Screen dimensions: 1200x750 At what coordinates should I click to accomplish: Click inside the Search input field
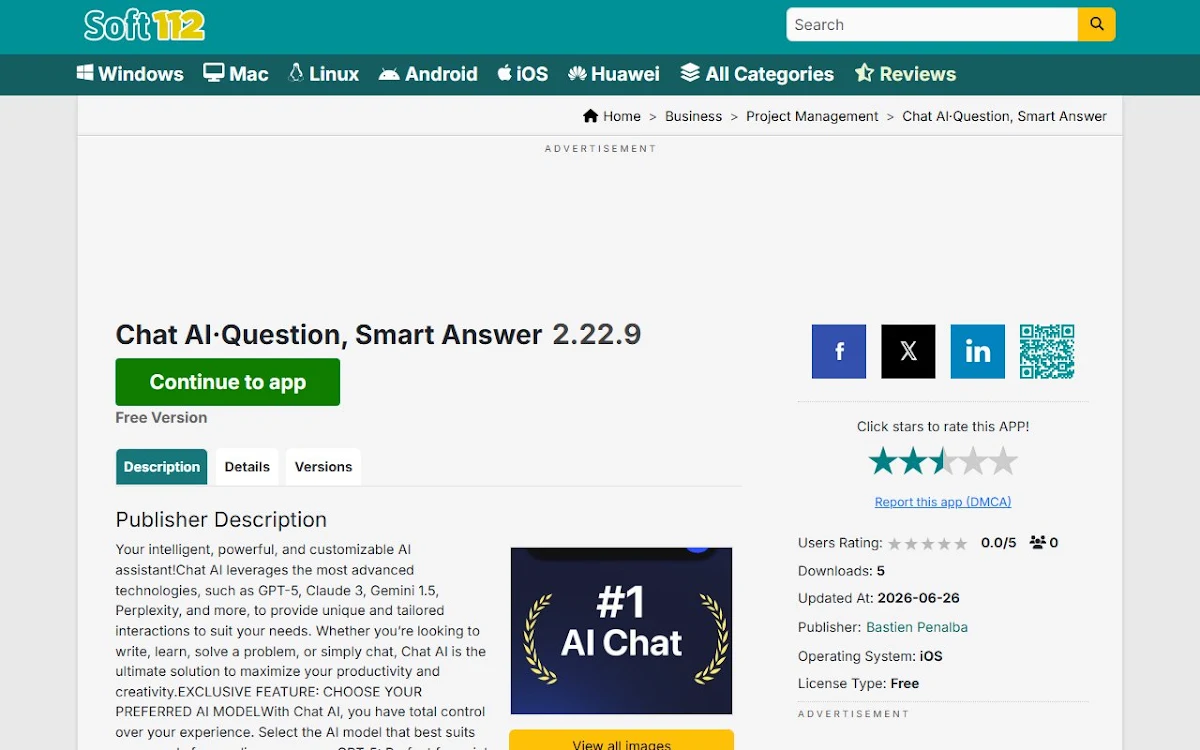click(x=932, y=24)
